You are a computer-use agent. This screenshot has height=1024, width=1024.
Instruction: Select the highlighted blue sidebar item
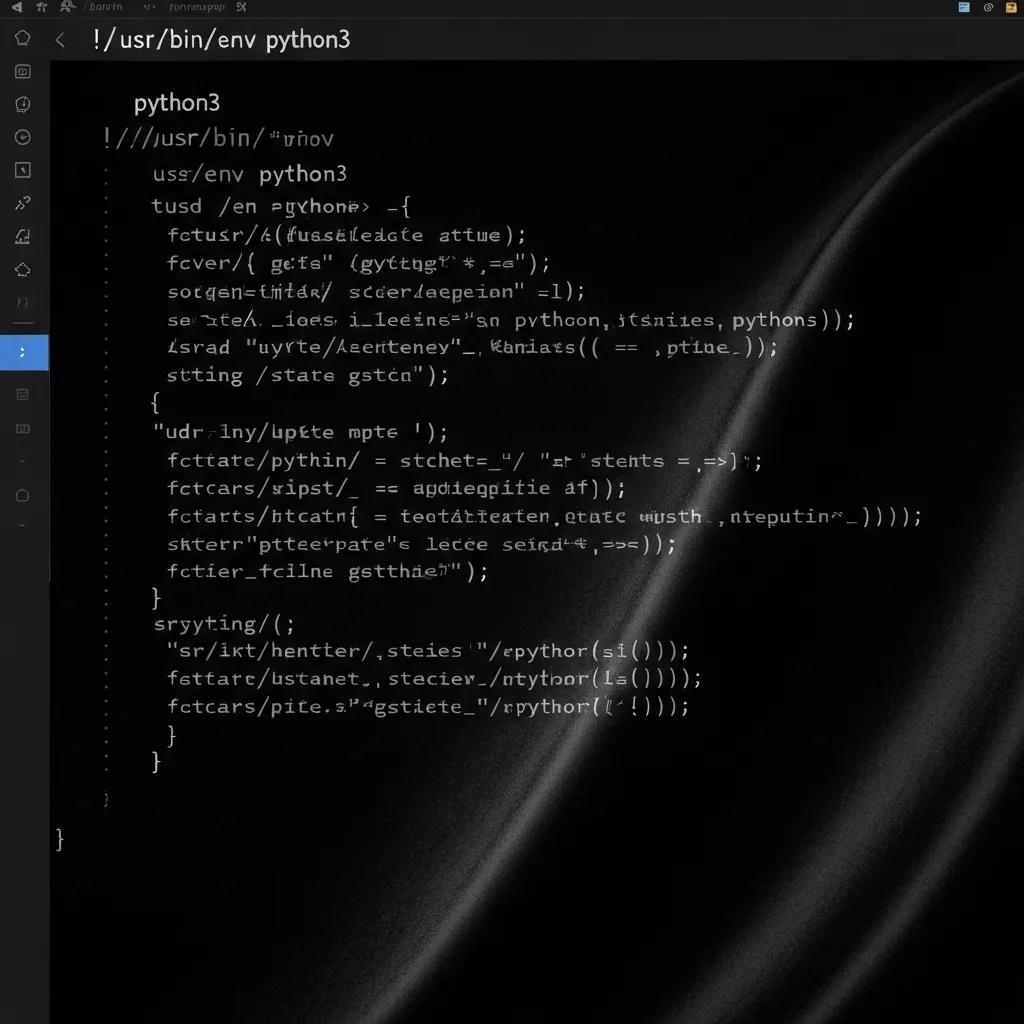click(23, 352)
